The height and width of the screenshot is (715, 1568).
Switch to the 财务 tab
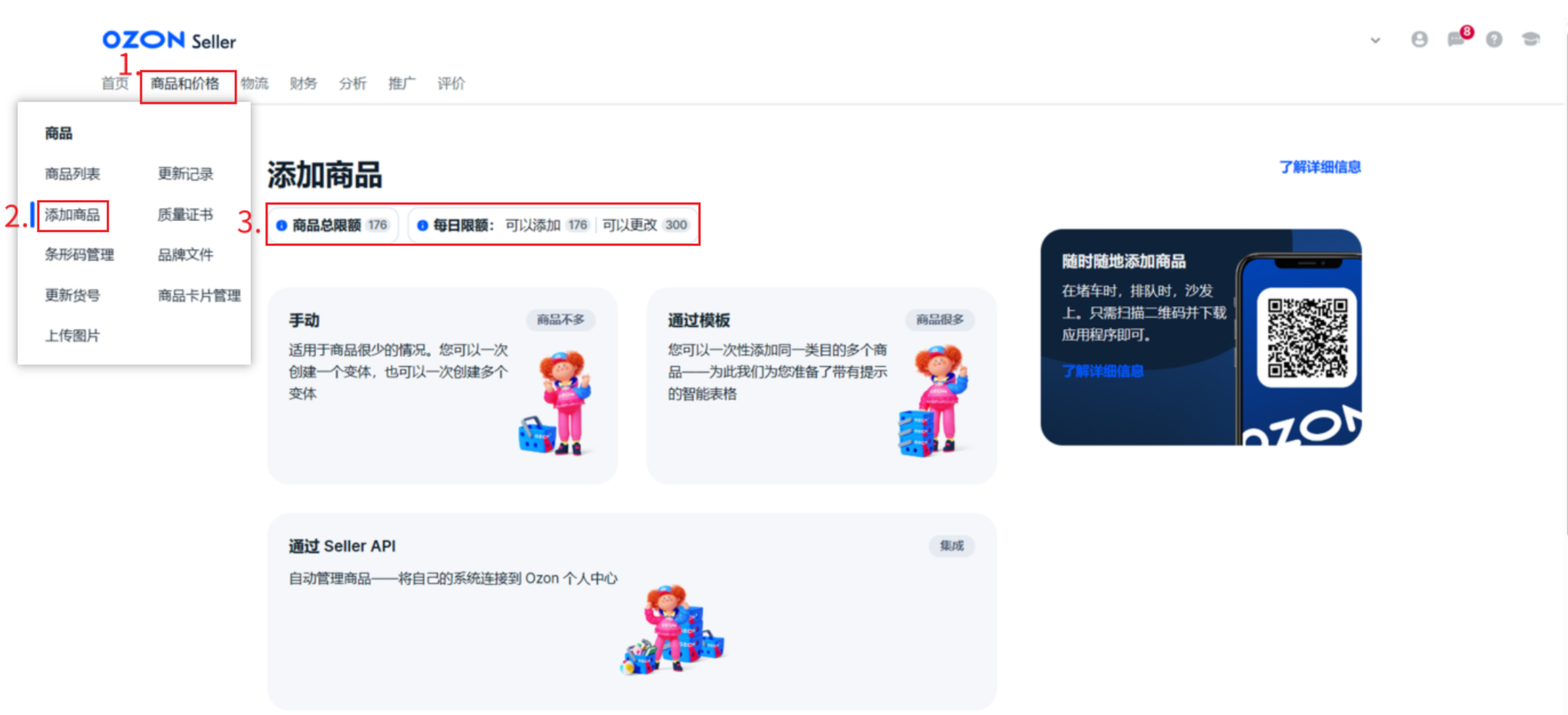click(x=303, y=83)
